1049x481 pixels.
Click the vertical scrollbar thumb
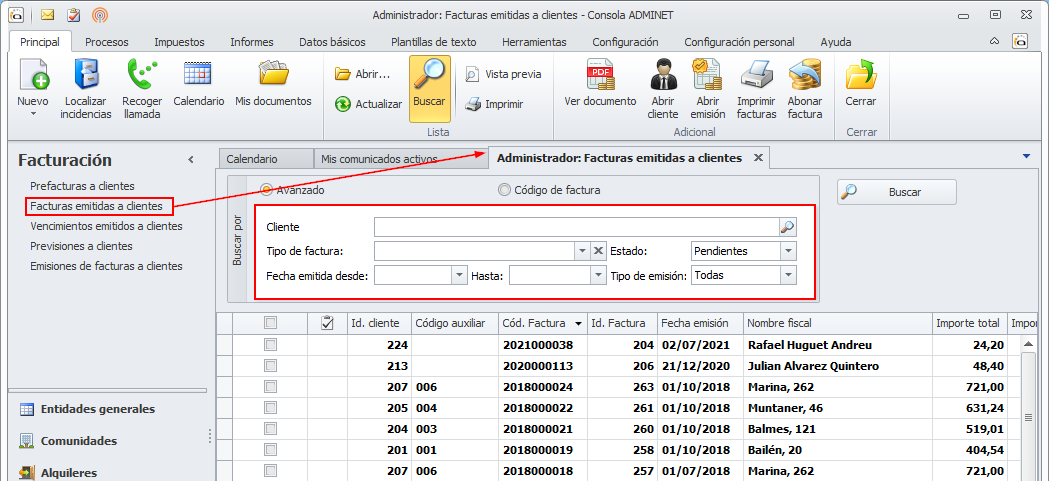(1029, 417)
